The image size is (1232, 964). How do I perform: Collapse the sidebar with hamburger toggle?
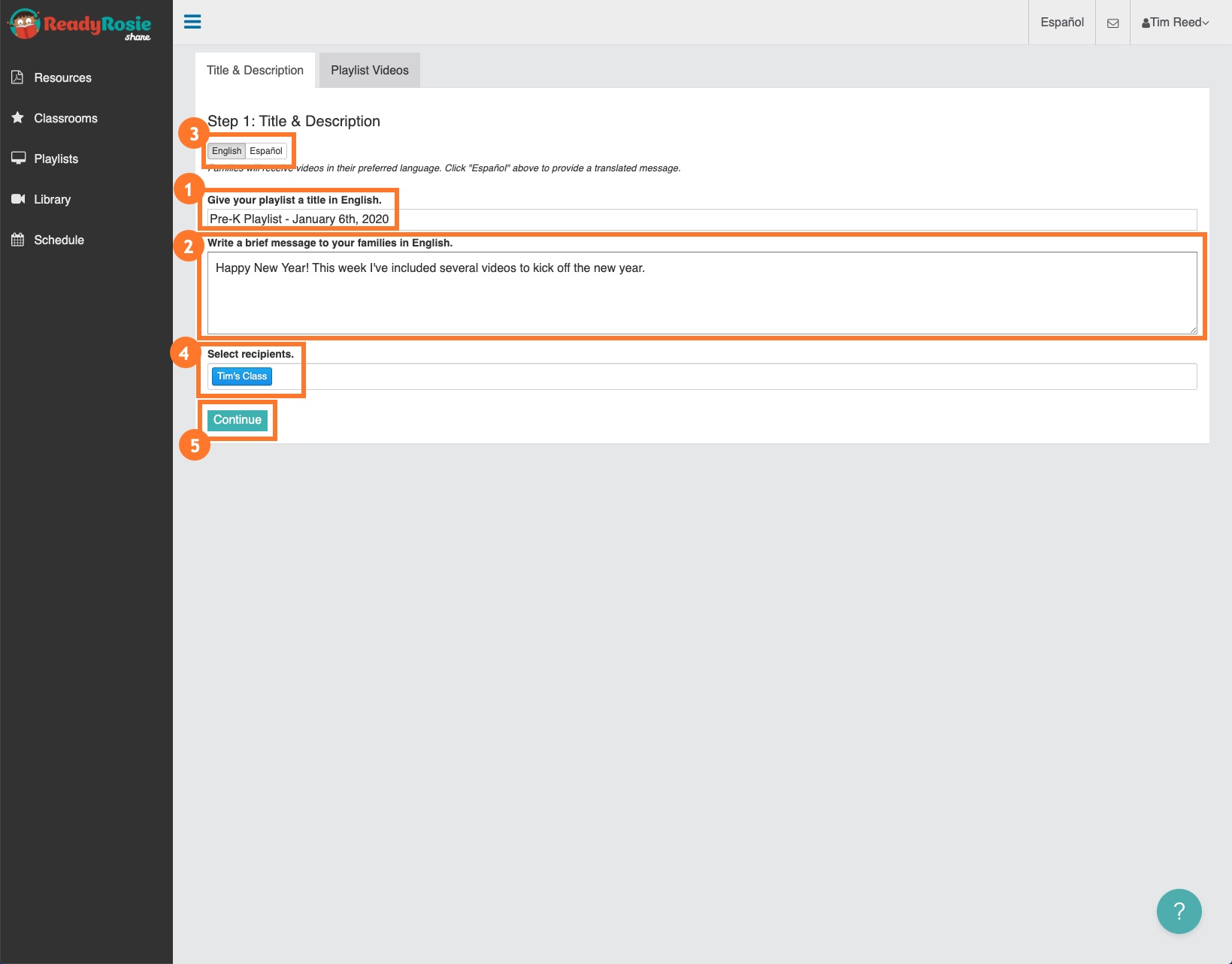pyautogui.click(x=192, y=21)
